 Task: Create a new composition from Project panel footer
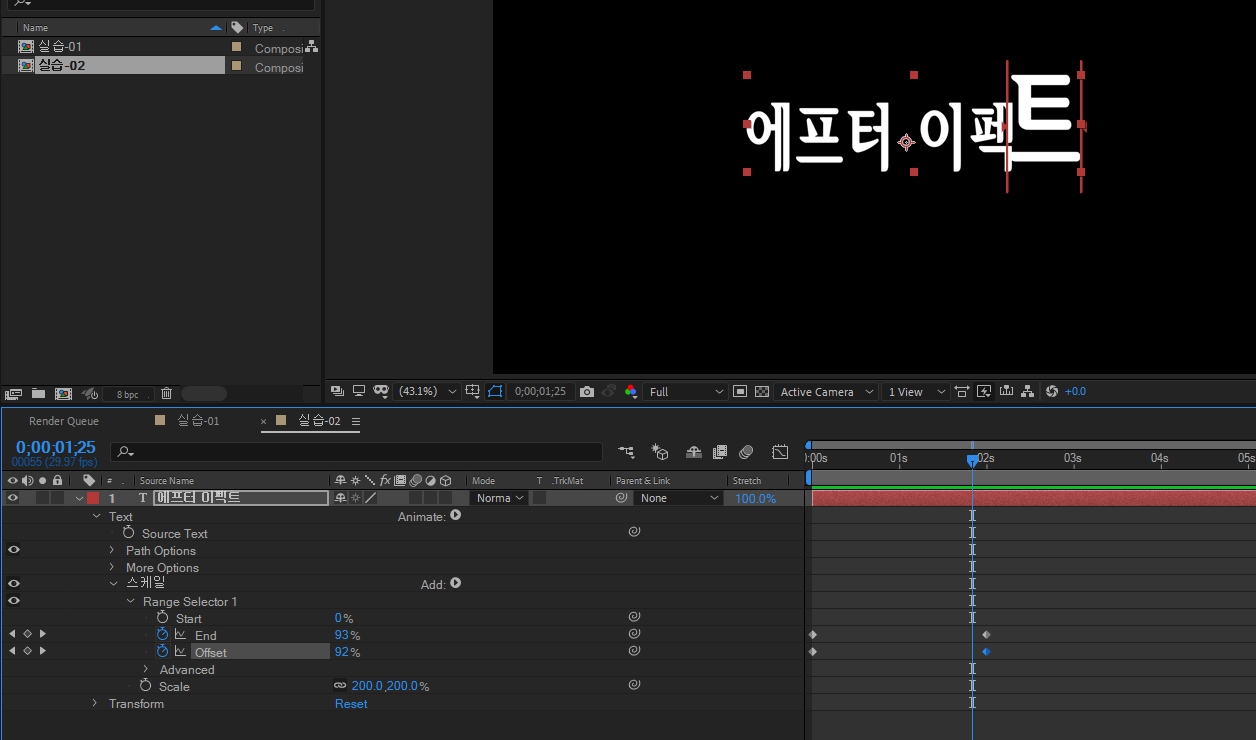(63, 394)
